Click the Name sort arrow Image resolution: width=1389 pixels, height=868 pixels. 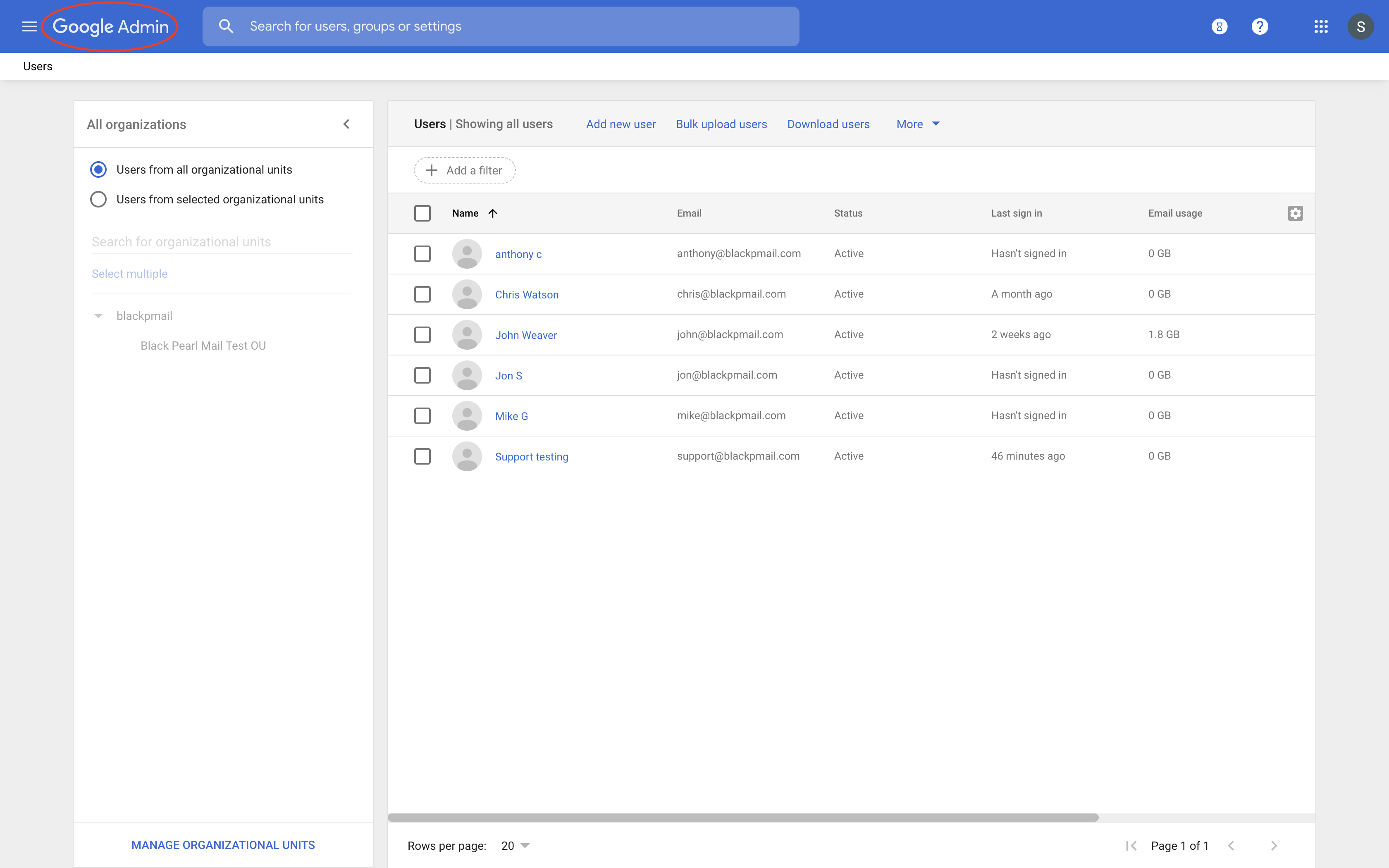492,213
